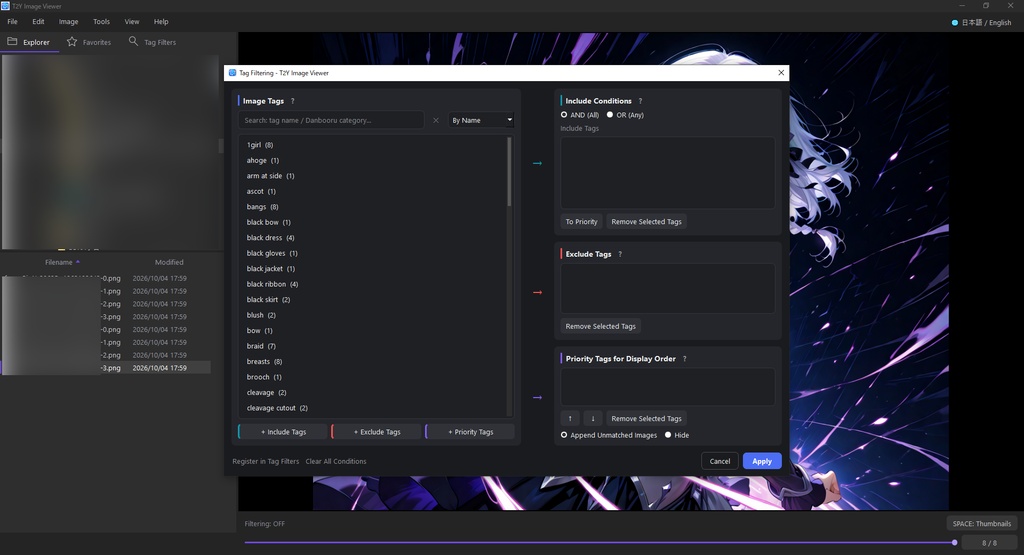This screenshot has height=555, width=1024.
Task: Click Clear All Conditions link
Action: [336, 462]
